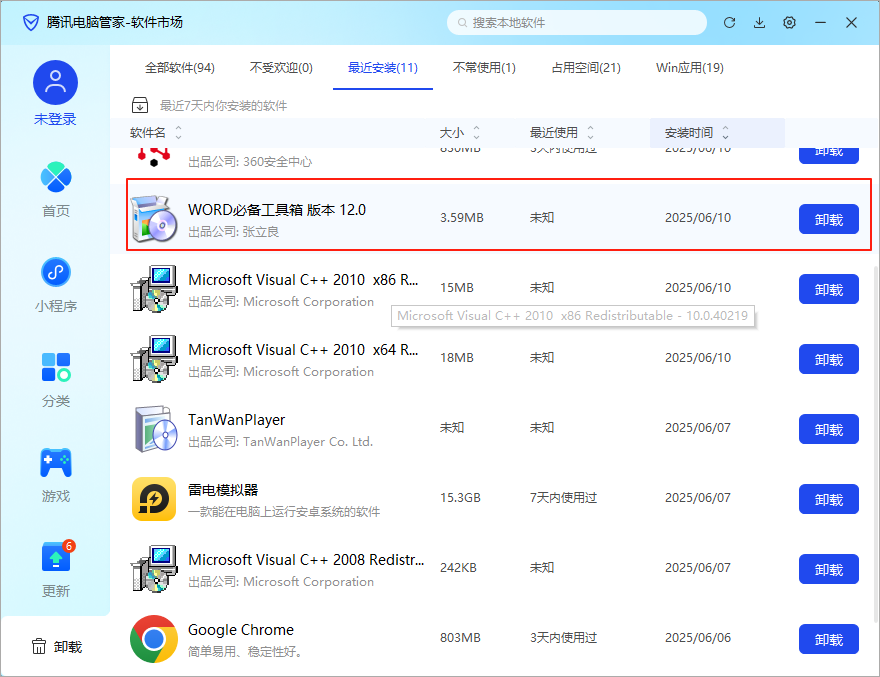
Task: Switch to 全部软件(94) tab
Action: 180,67
